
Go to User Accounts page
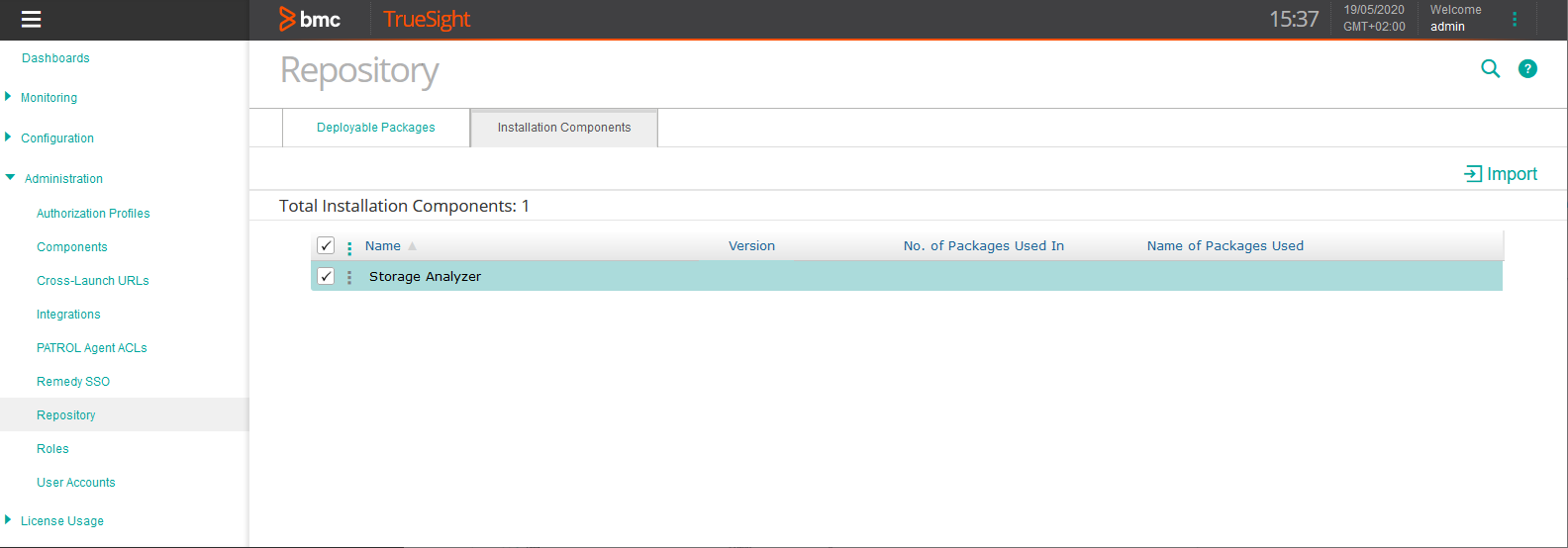click(x=76, y=483)
